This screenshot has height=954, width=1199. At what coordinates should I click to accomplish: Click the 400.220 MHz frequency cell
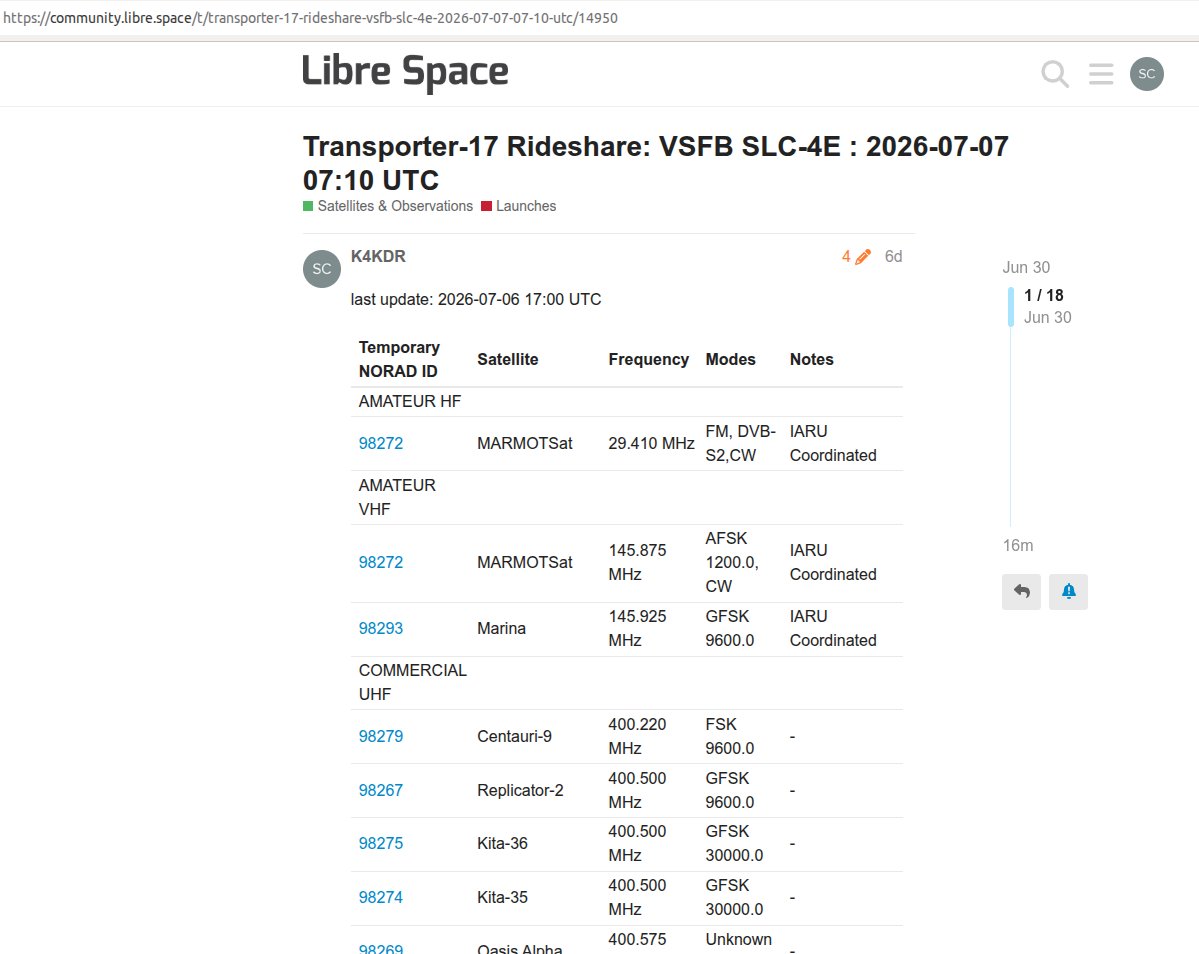click(637, 736)
